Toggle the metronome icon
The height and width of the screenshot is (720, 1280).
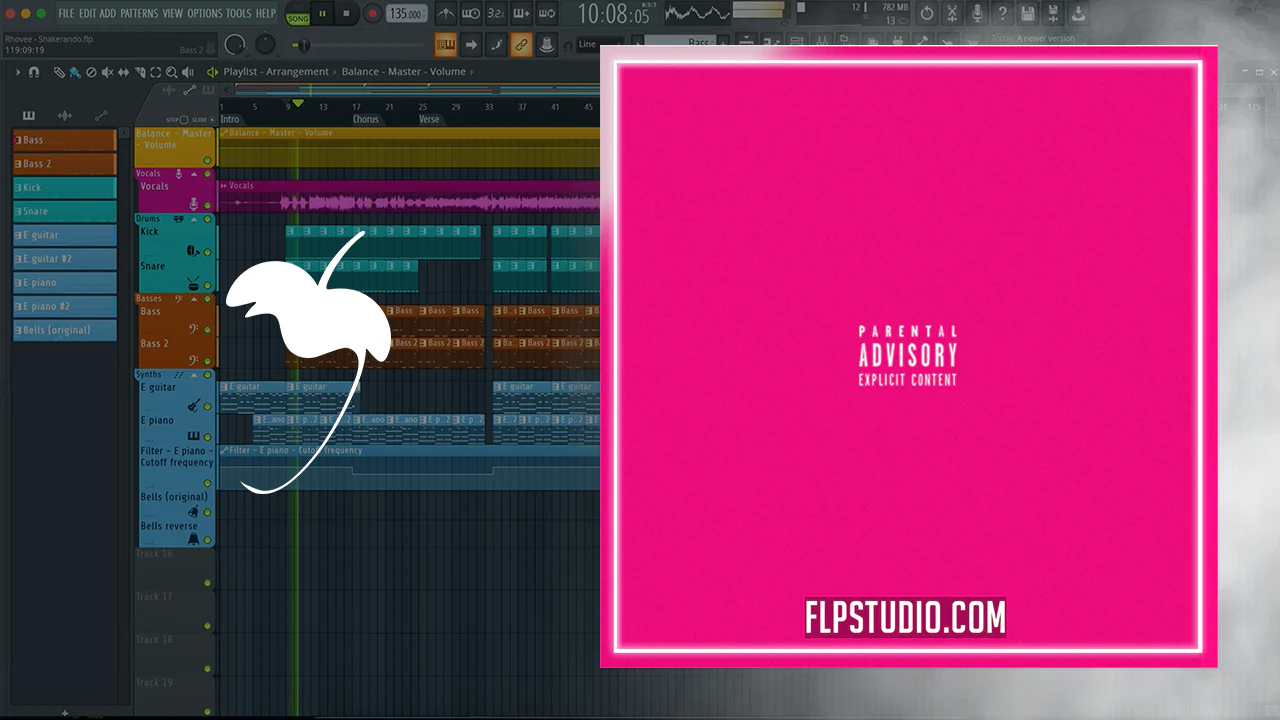coord(446,14)
